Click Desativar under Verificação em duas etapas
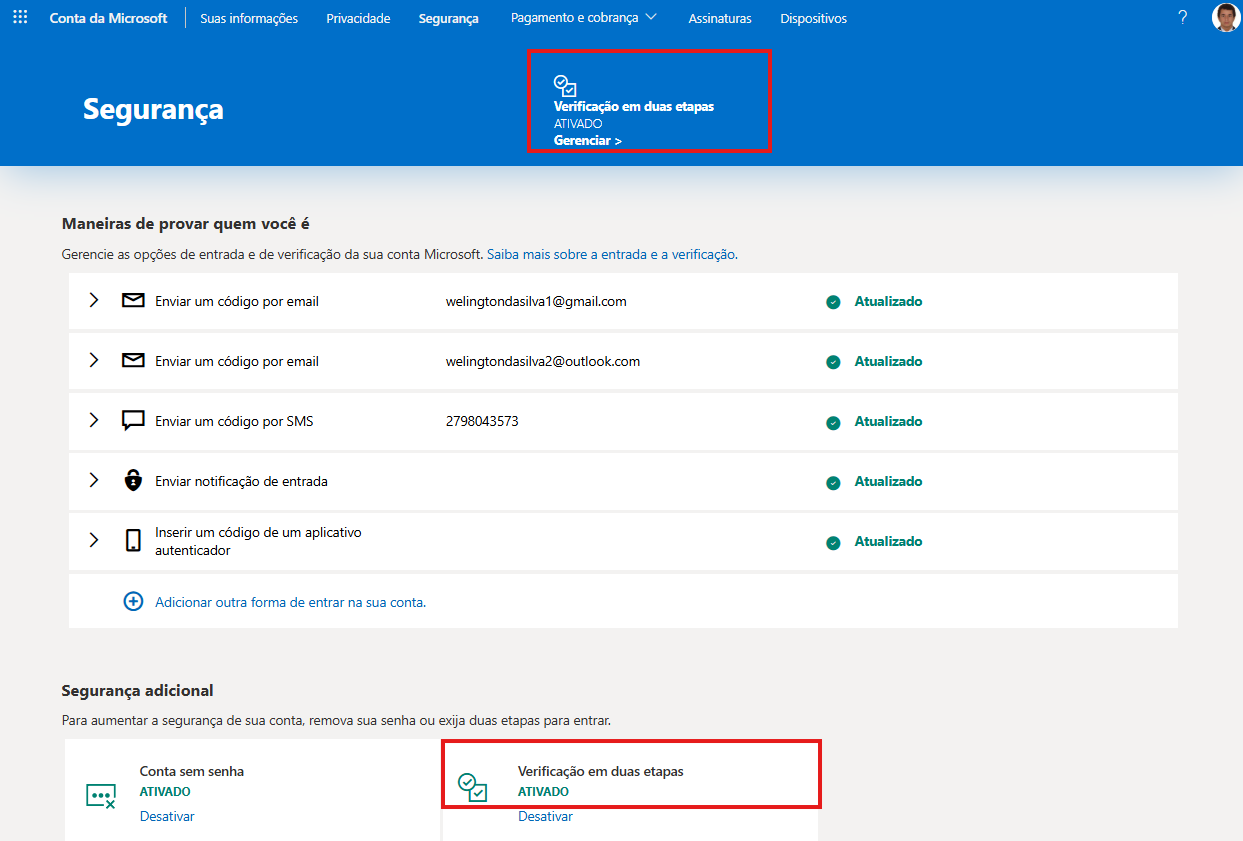The height and width of the screenshot is (841, 1243). pyautogui.click(x=546, y=816)
